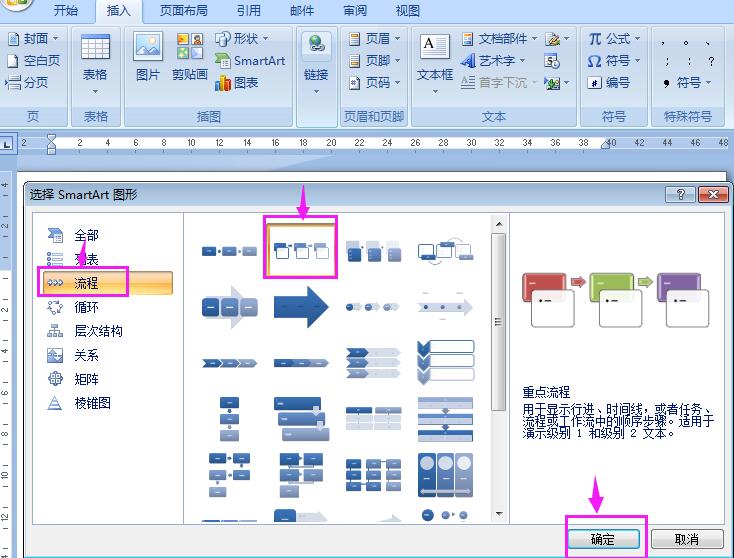Select the vertical downward process thumbnail
The image size is (734, 558).
pos(229,419)
